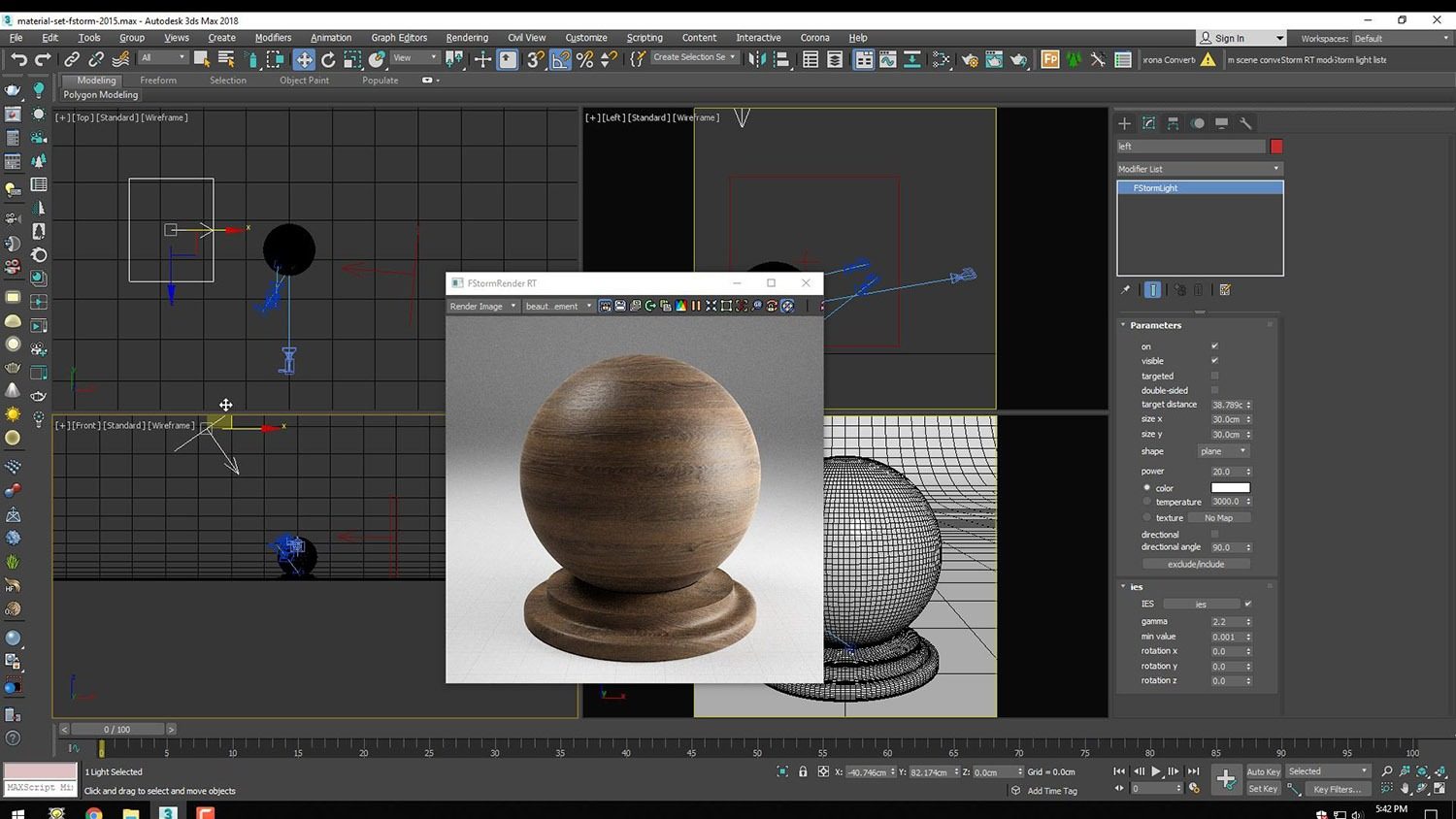1456x819 pixels.
Task: Open the Hierarchy tab in command panel
Action: 1173,123
